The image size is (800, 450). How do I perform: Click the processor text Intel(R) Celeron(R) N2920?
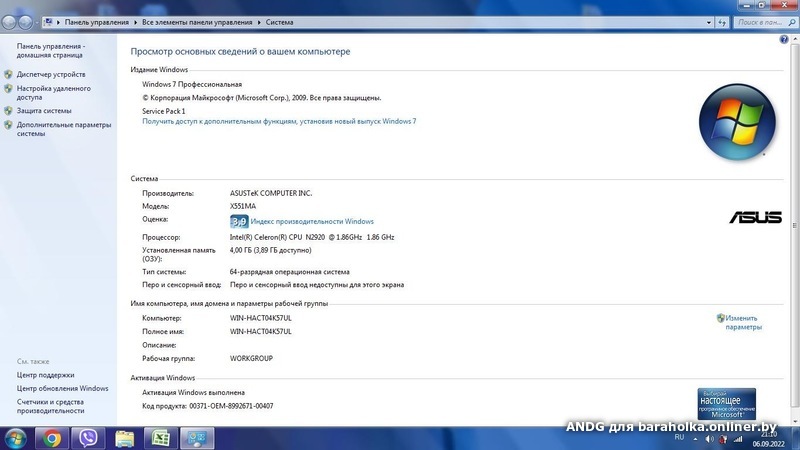click(x=312, y=237)
